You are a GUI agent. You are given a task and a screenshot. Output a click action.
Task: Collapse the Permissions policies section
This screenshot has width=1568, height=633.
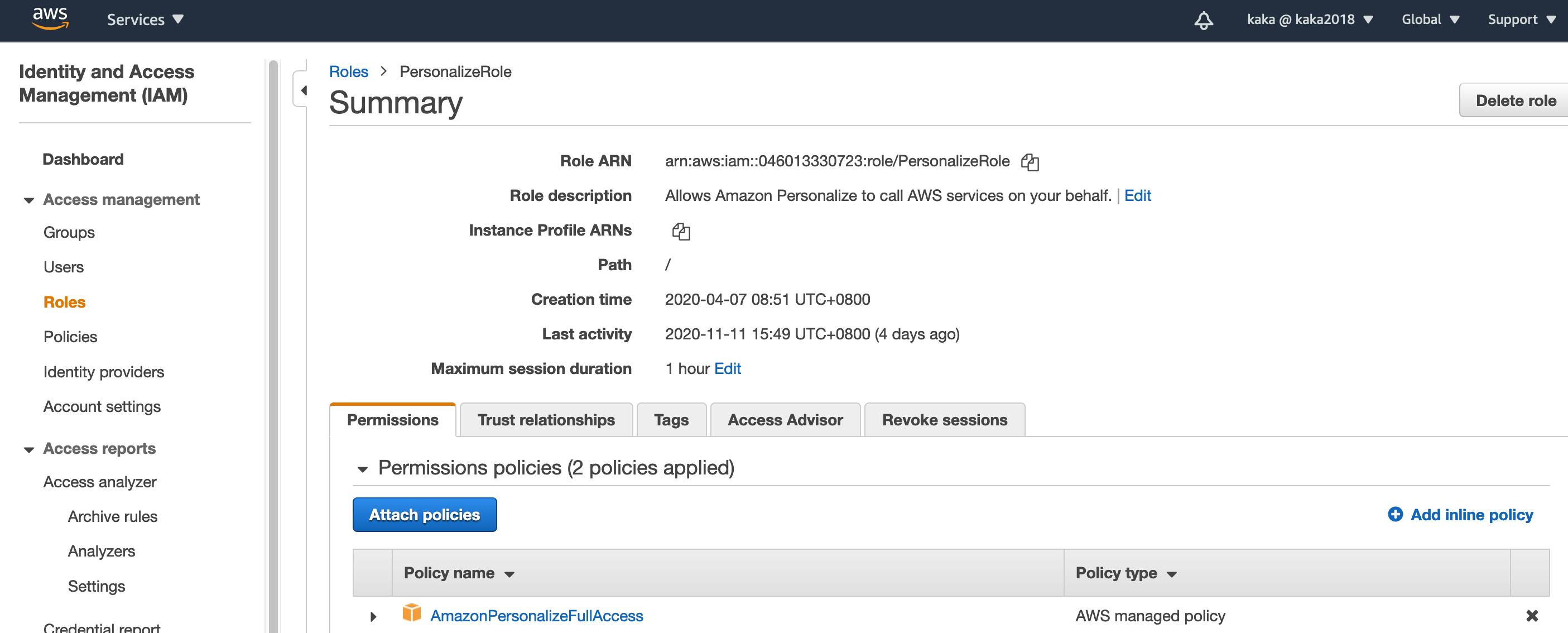pos(362,469)
